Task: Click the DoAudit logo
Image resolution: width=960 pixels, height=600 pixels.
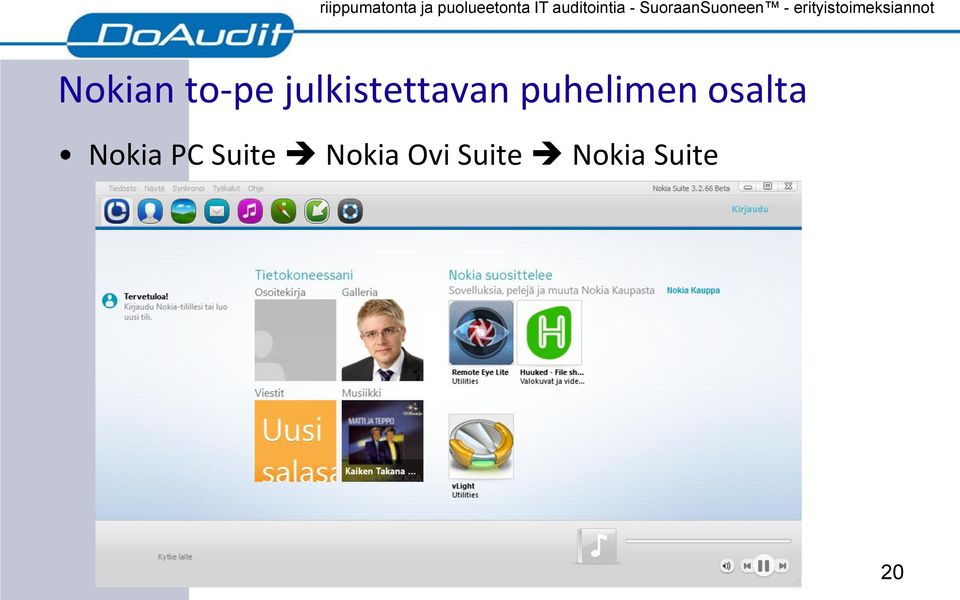Action: tap(181, 36)
